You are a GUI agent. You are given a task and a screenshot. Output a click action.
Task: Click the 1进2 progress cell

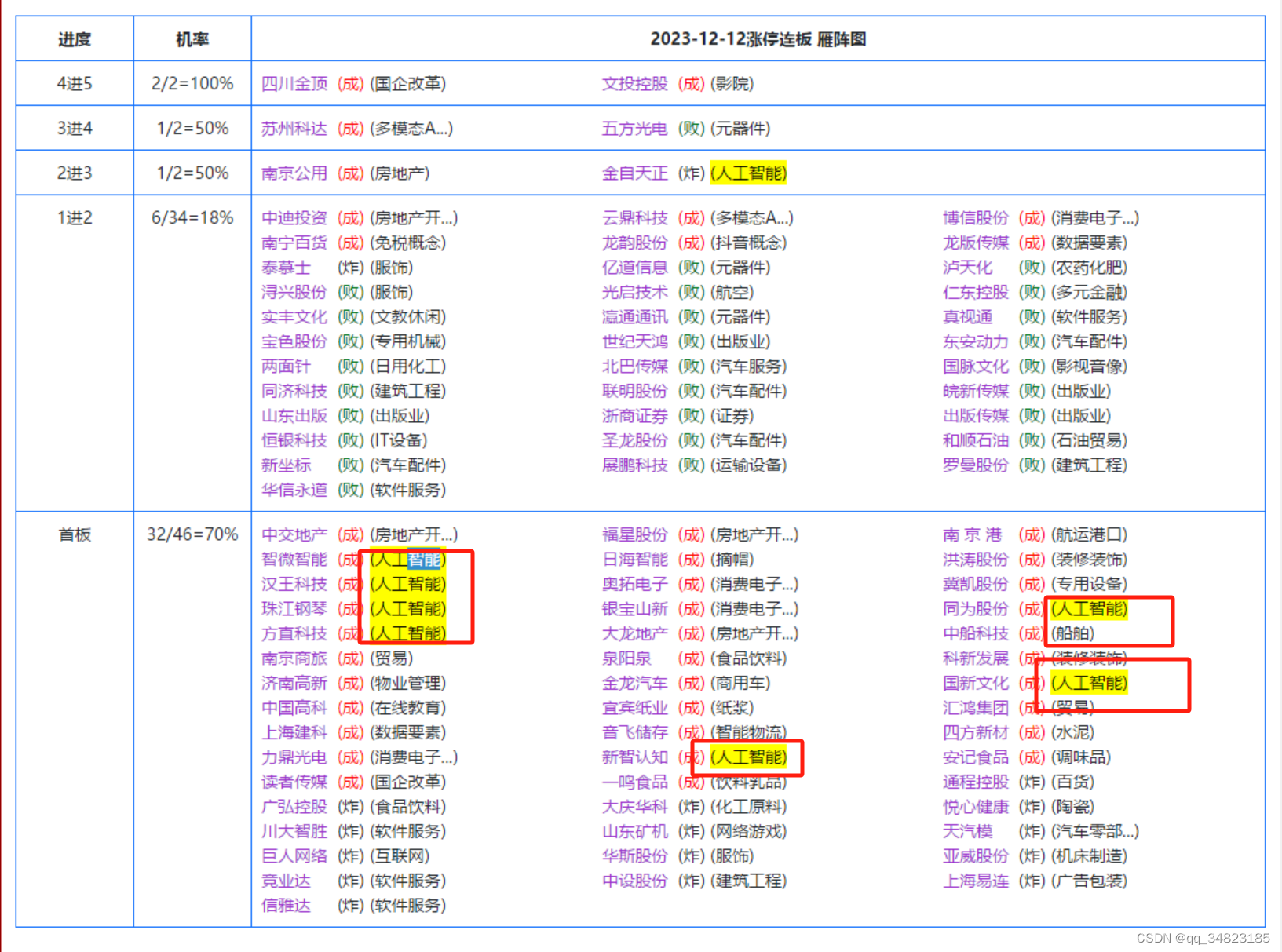75,353
